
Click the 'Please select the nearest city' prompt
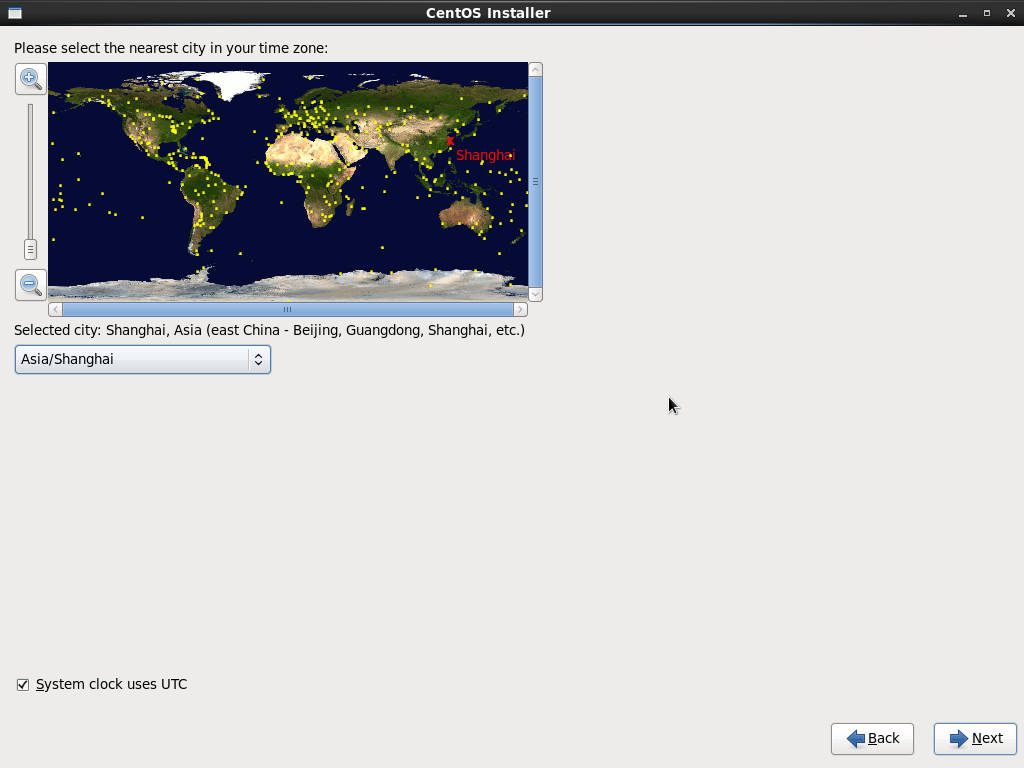[171, 48]
